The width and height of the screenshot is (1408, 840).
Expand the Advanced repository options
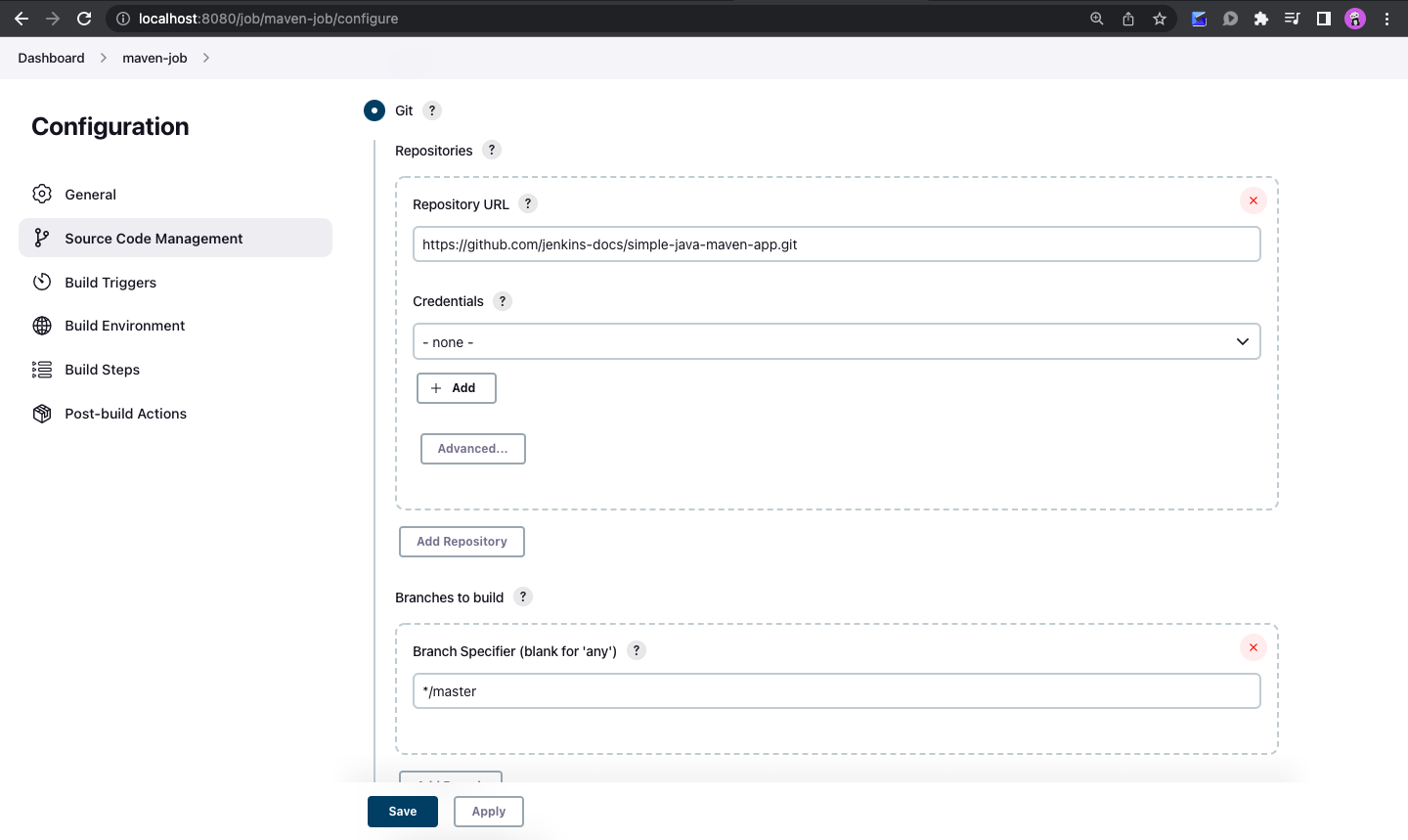[x=473, y=449]
